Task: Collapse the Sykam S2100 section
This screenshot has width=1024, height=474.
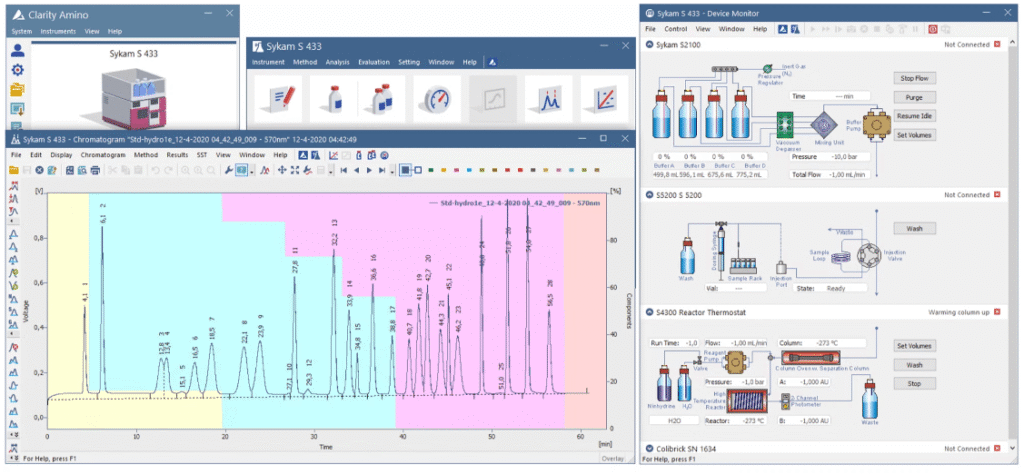Action: (x=649, y=44)
